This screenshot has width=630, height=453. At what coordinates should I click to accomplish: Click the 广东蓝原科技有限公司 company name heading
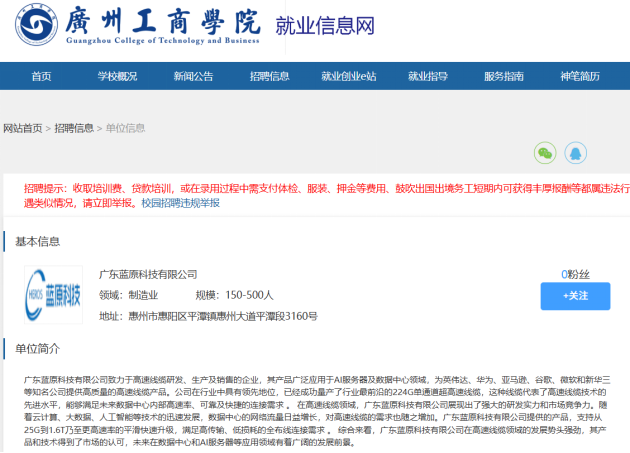(x=148, y=274)
